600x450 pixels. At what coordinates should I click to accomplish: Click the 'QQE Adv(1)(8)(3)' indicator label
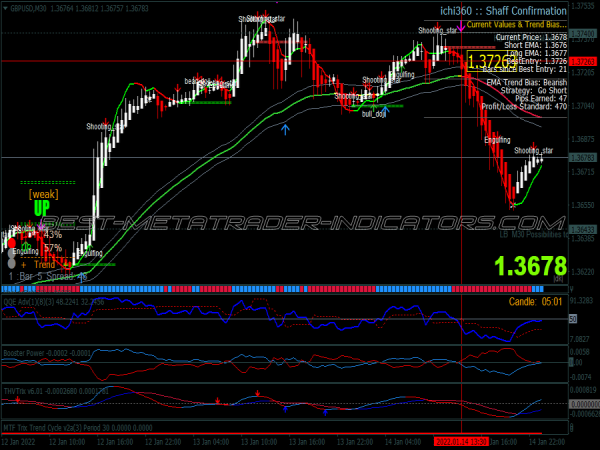[29, 302]
